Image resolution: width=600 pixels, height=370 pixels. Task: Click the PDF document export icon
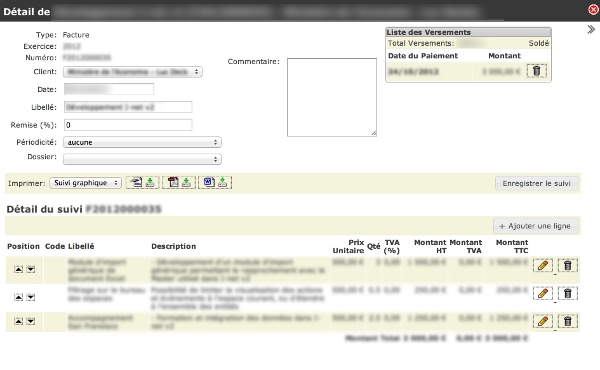click(x=173, y=183)
